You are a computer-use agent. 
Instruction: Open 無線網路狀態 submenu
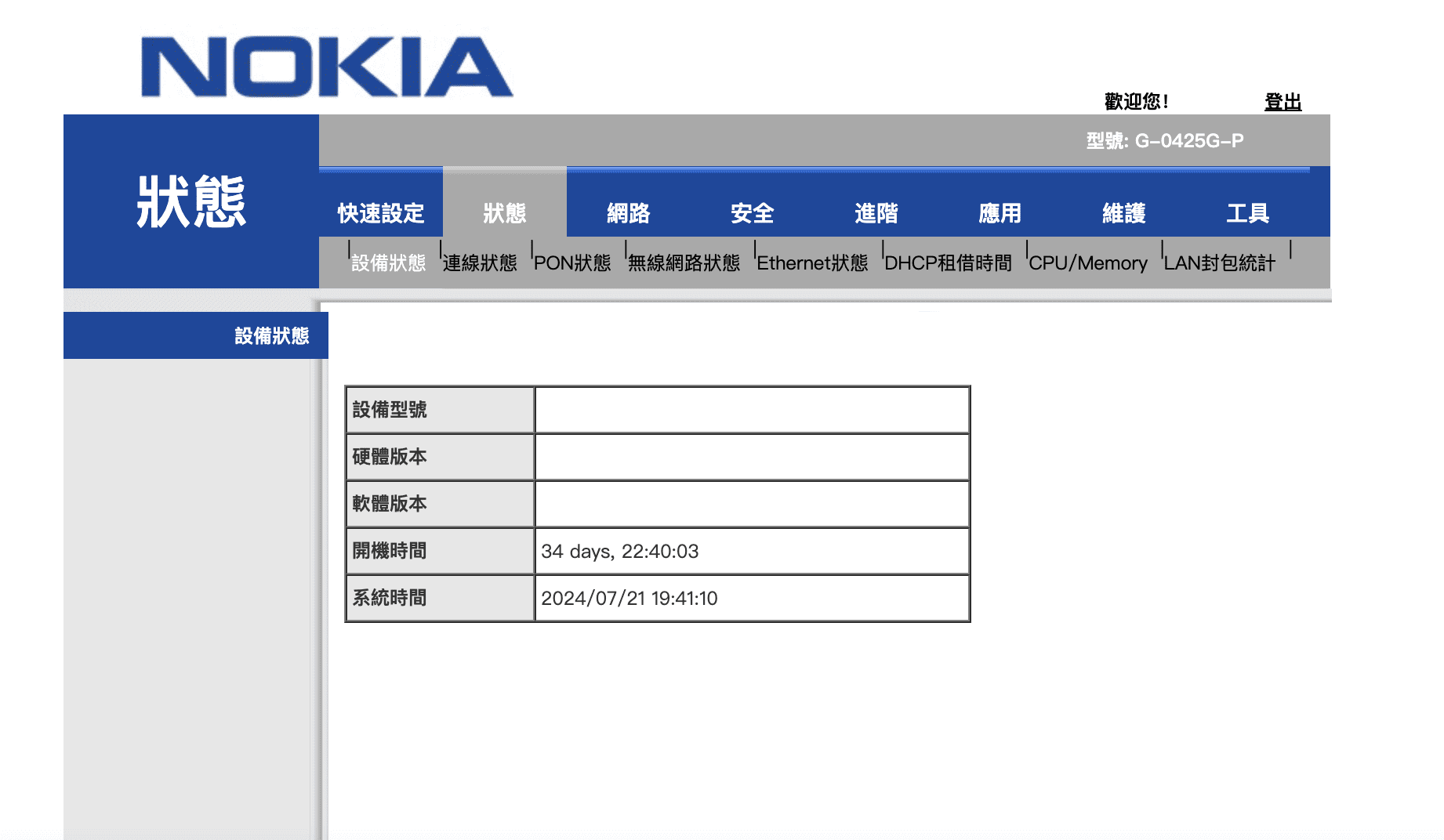(684, 262)
